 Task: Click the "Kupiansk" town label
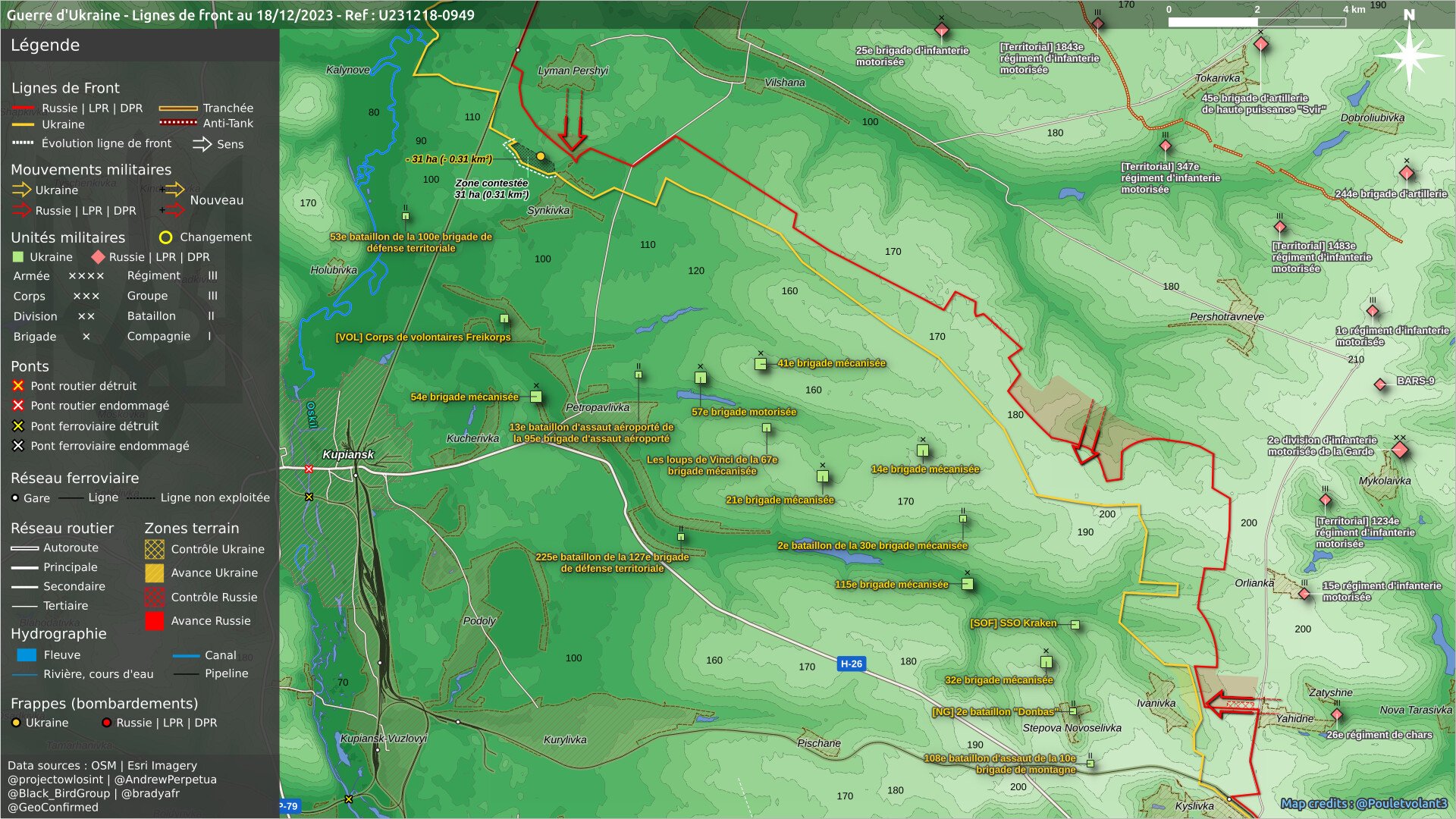[348, 454]
